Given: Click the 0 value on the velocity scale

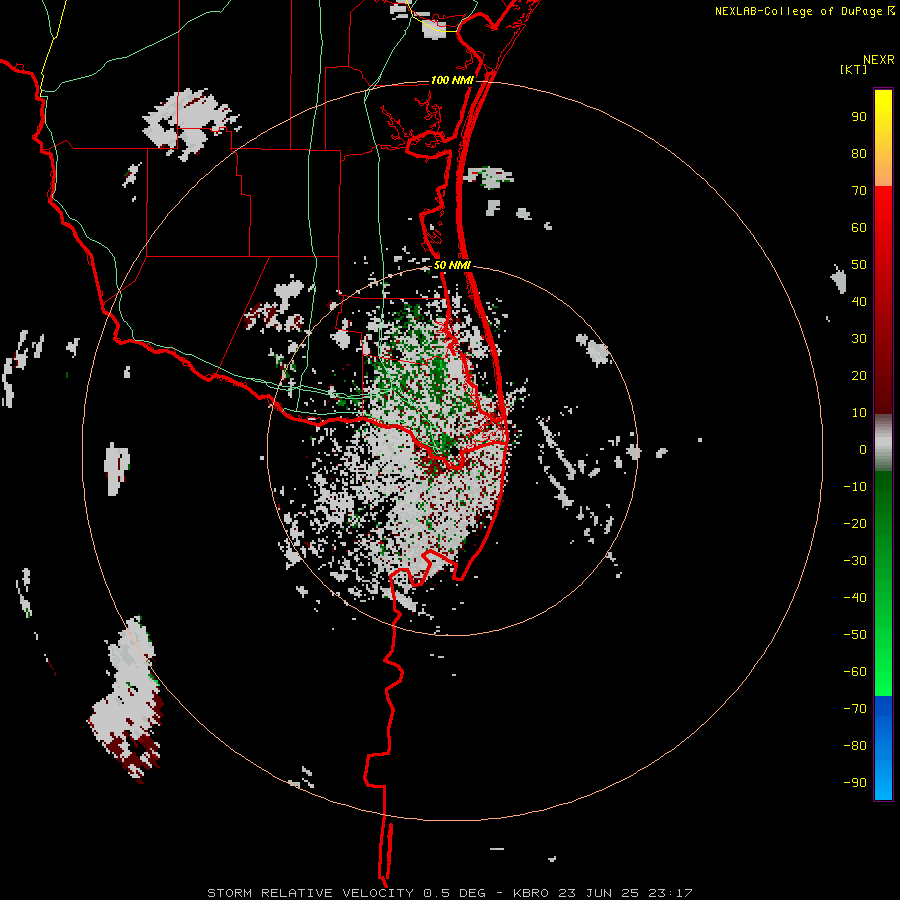Looking at the screenshot, I should 863,449.
